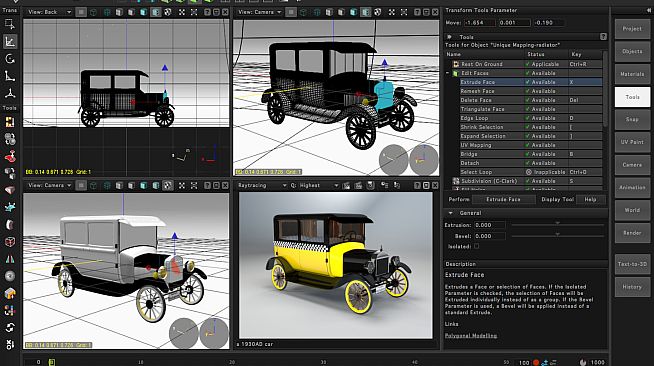Toggle grey square mode in bottom Camera view
The height and width of the screenshot is (366, 654).
coord(81,185)
